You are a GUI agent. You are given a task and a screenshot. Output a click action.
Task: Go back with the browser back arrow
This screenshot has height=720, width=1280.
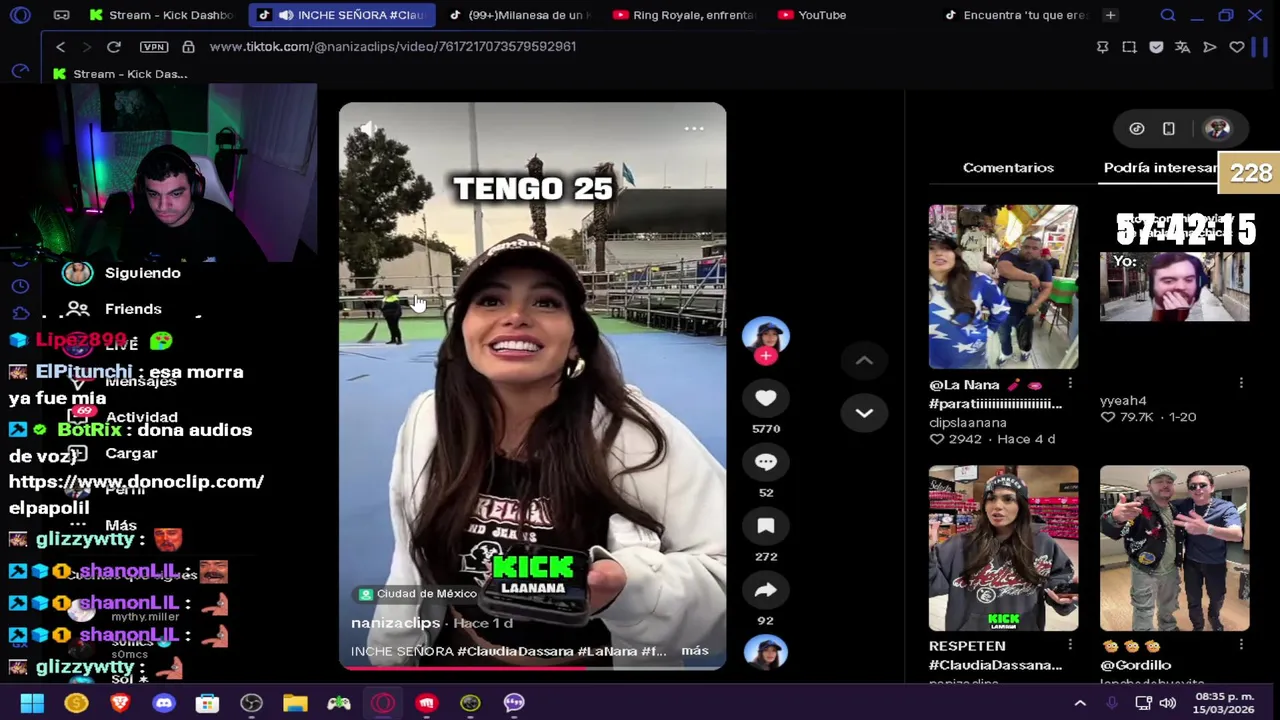point(60,47)
